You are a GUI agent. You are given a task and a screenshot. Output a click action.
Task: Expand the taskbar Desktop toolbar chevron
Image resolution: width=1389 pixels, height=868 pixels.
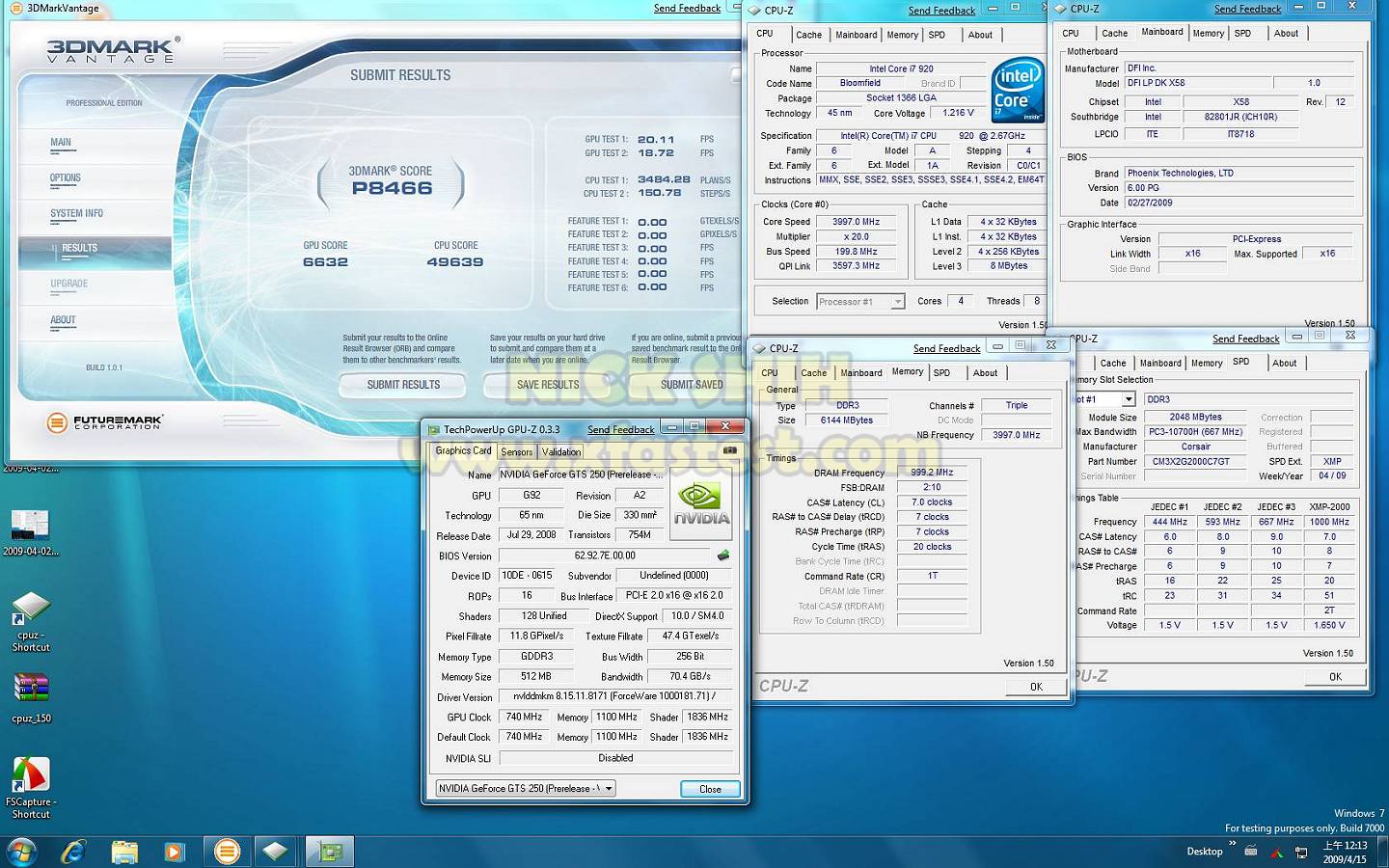[x=1232, y=846]
